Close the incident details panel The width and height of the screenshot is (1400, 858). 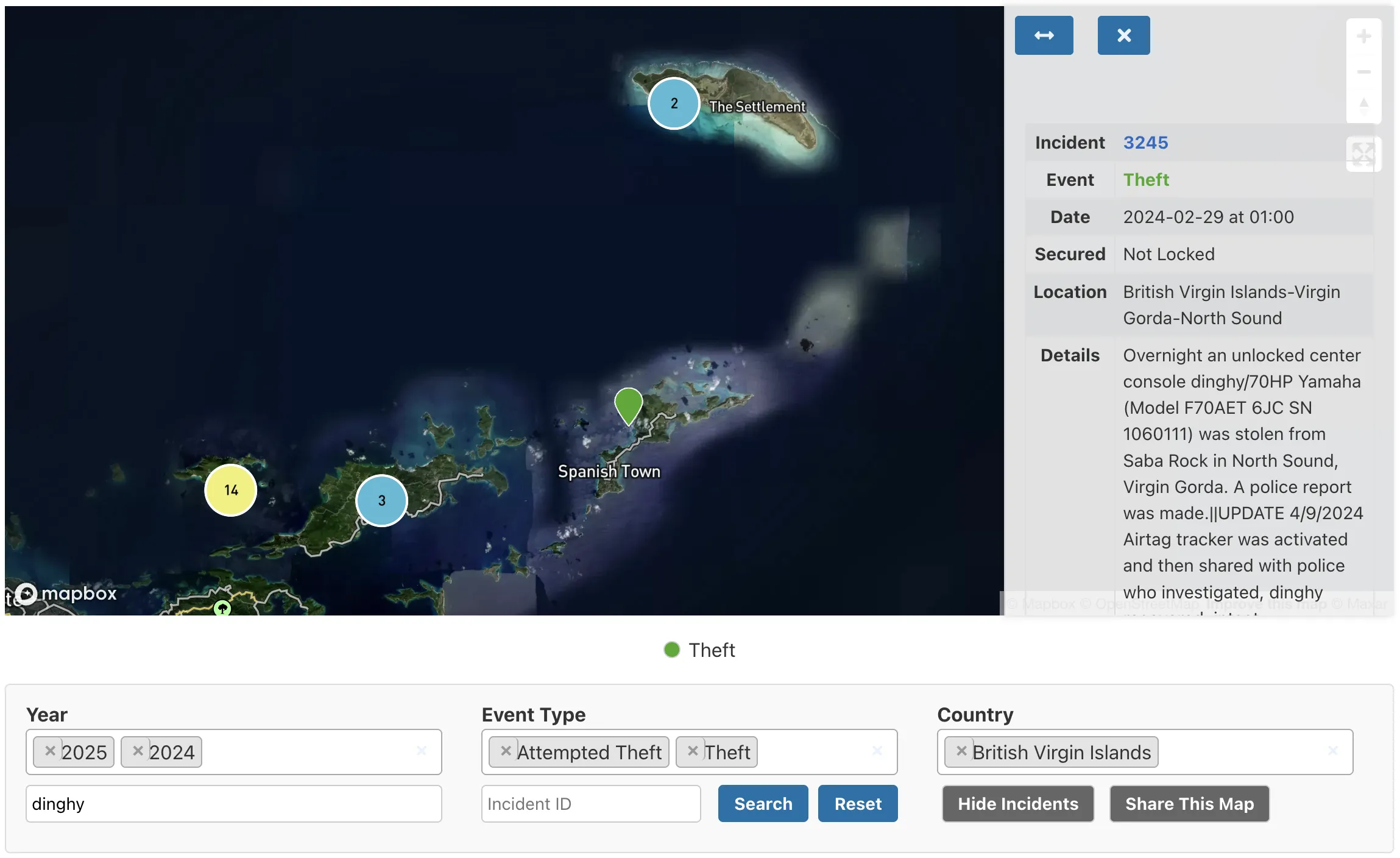coord(1123,35)
